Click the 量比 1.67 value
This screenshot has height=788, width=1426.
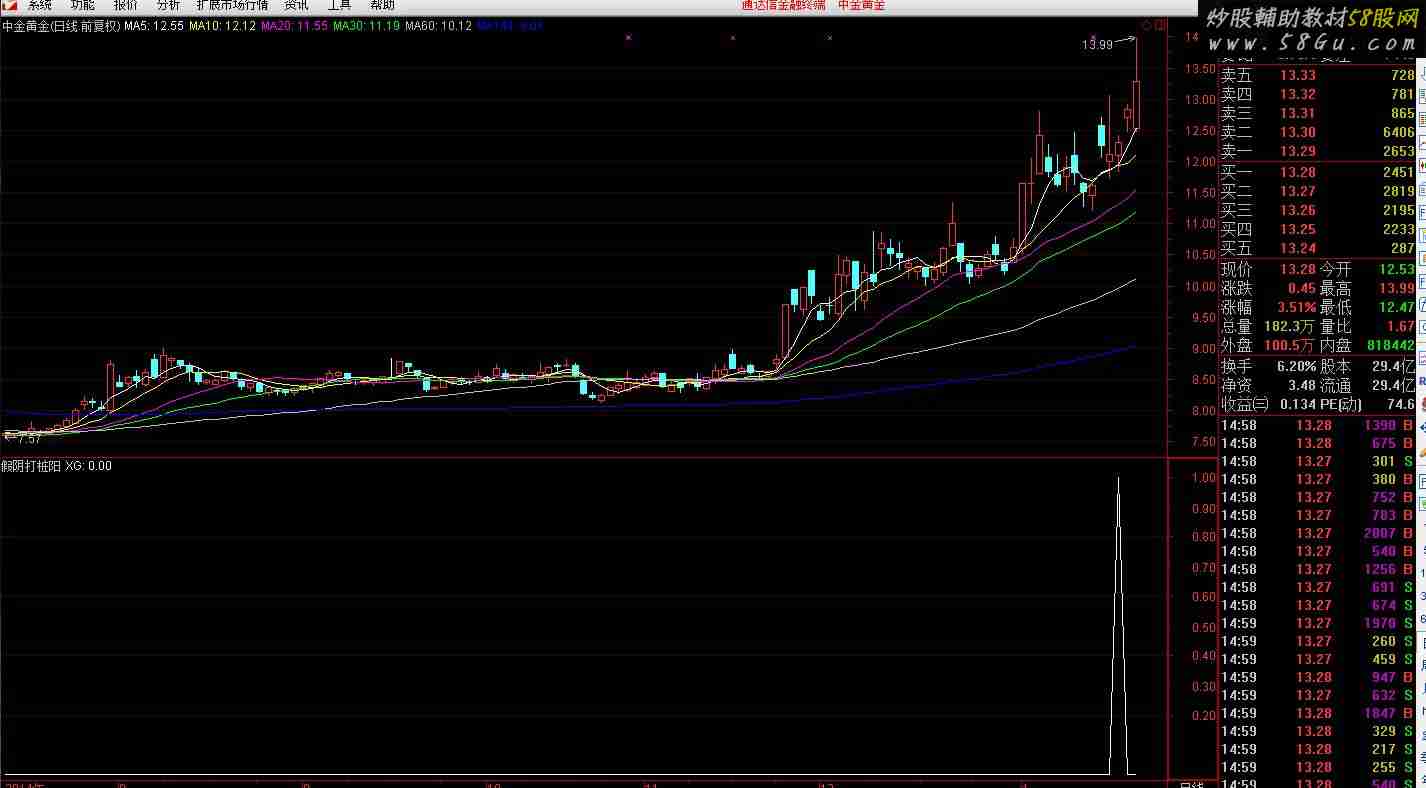(x=1401, y=326)
